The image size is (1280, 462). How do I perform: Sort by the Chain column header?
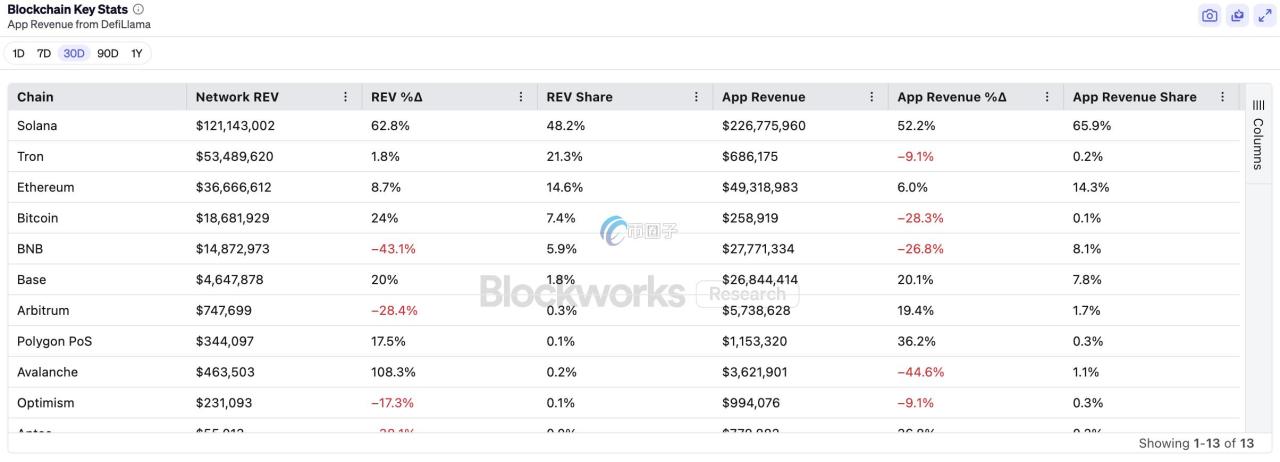(x=36, y=97)
